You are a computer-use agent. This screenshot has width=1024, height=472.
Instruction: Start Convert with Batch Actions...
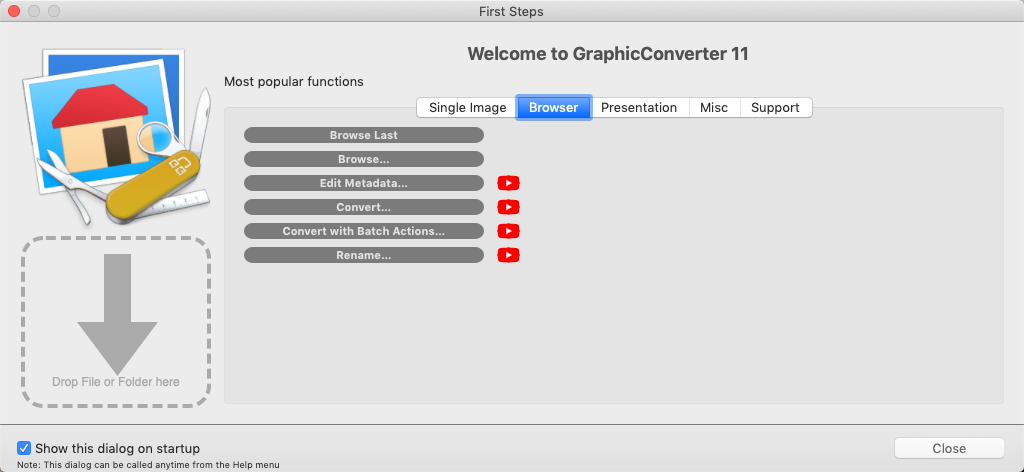pos(364,231)
